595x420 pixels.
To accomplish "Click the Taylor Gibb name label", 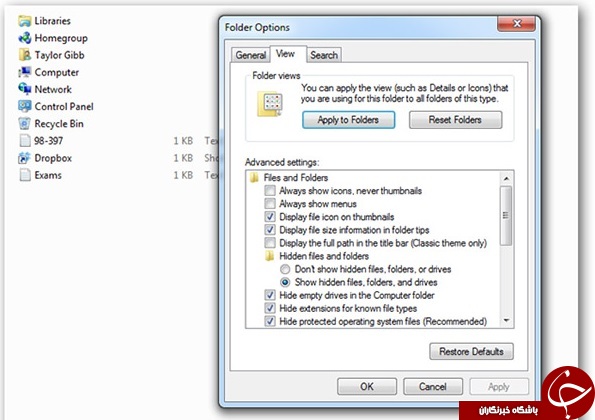I will click(59, 55).
